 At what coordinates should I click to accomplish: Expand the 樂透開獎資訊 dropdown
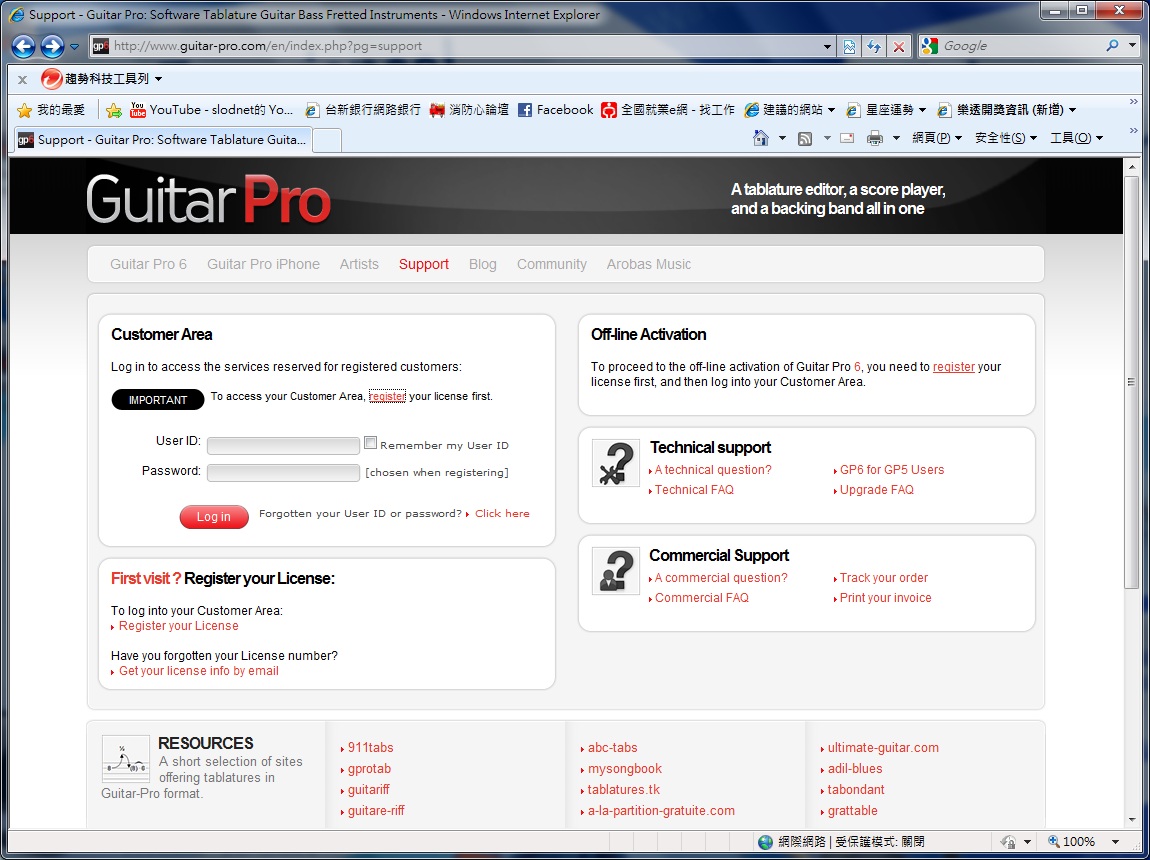click(x=1072, y=110)
